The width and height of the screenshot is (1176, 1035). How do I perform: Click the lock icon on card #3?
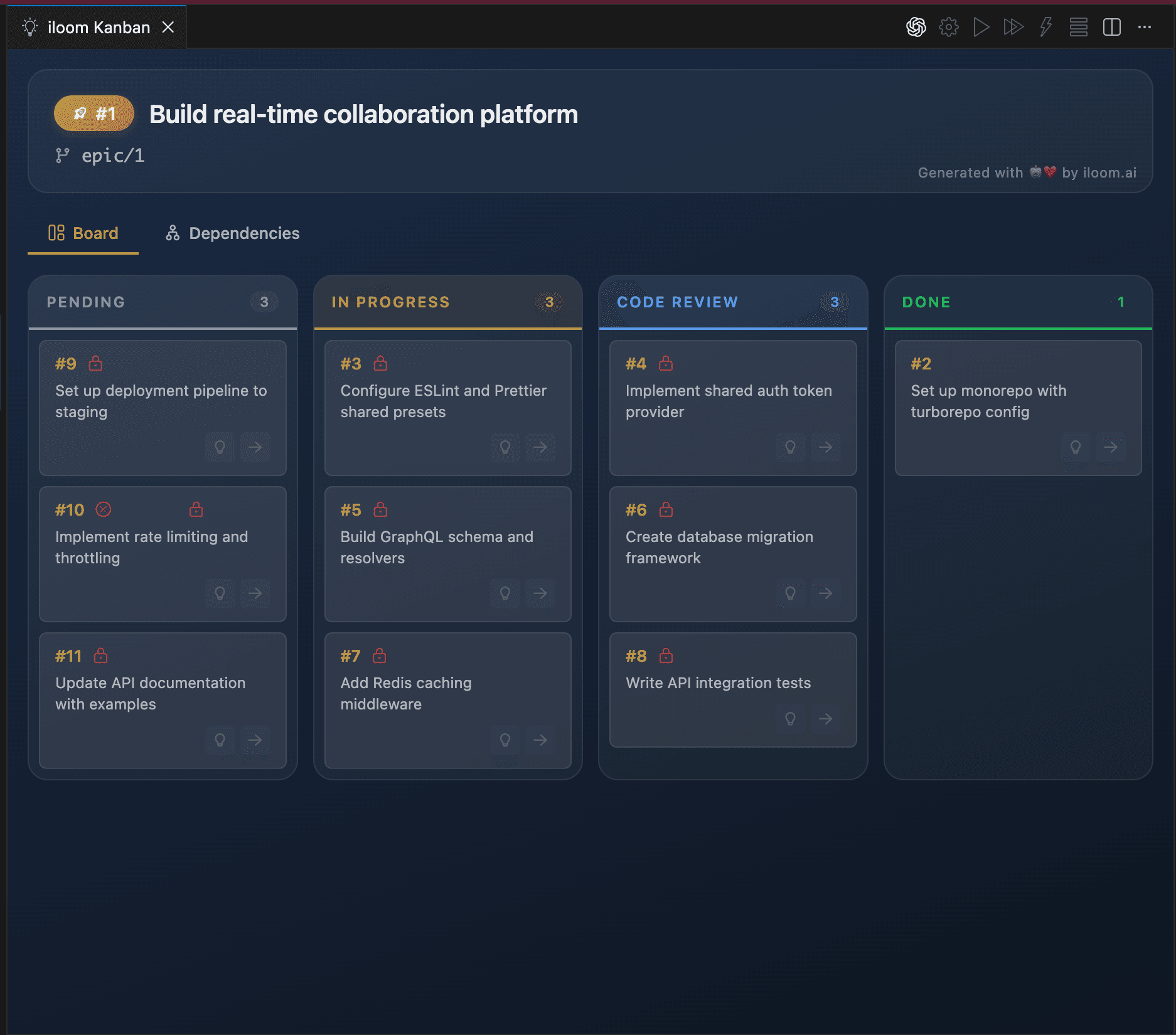(380, 363)
